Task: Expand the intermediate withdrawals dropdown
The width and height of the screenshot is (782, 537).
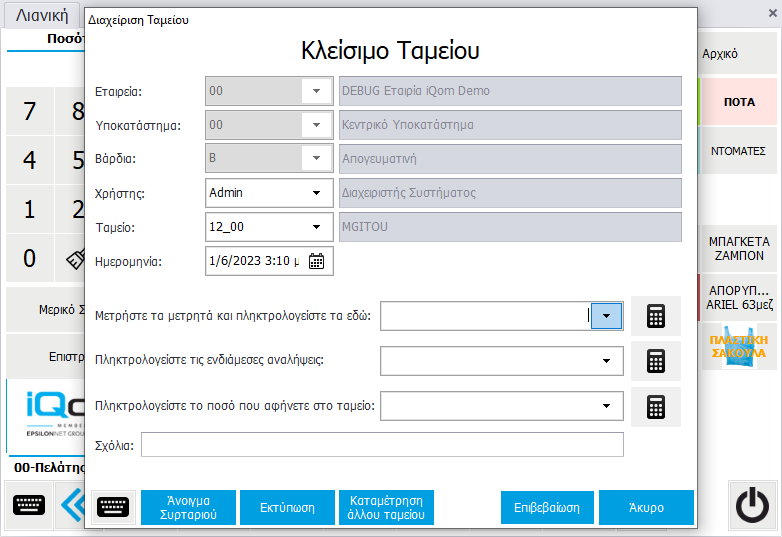Action: pyautogui.click(x=606, y=361)
